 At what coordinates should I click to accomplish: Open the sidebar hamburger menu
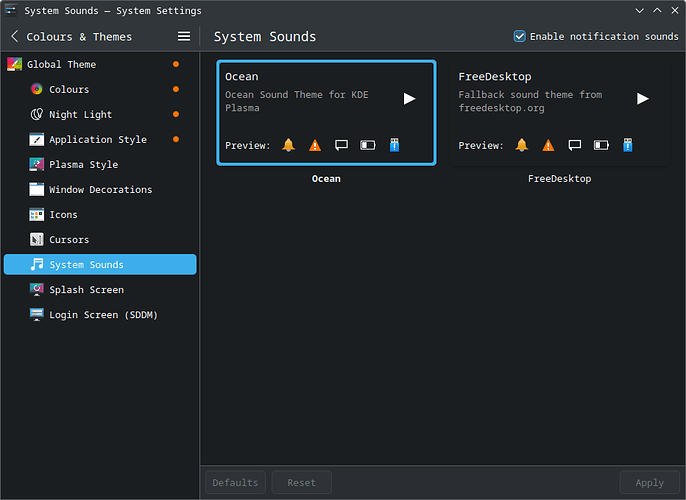click(184, 36)
